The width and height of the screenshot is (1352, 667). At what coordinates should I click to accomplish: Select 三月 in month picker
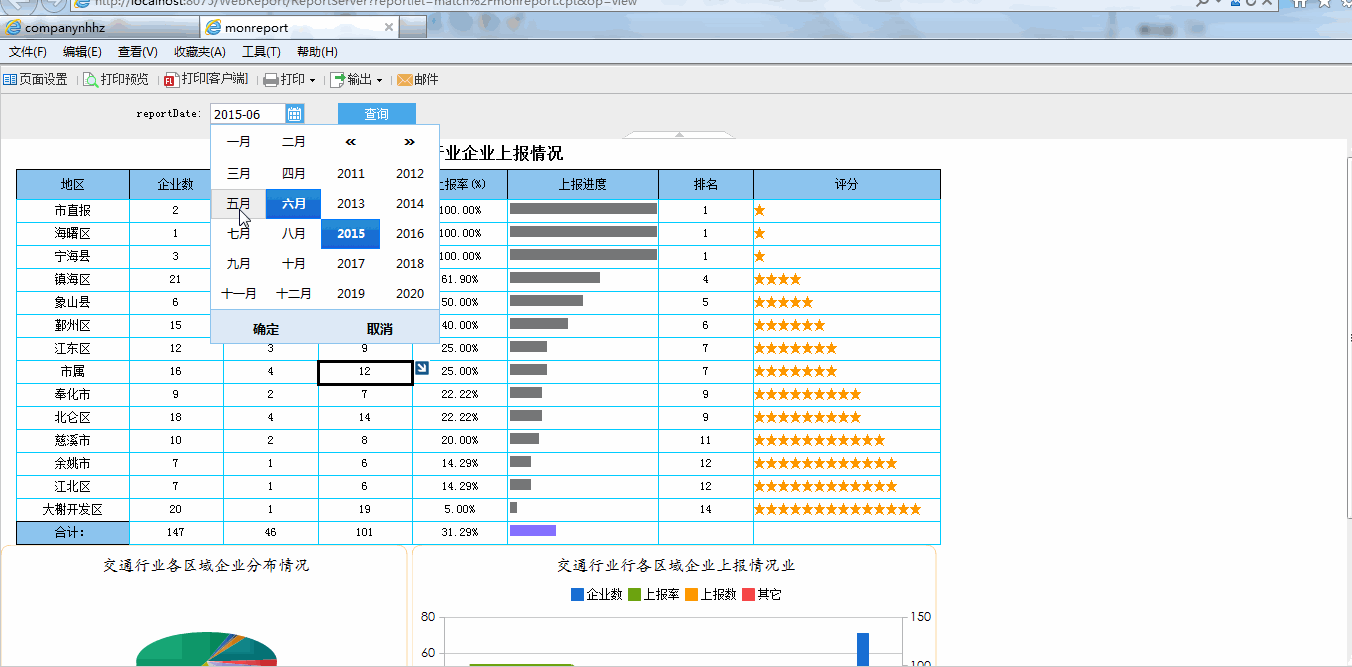(x=238, y=173)
